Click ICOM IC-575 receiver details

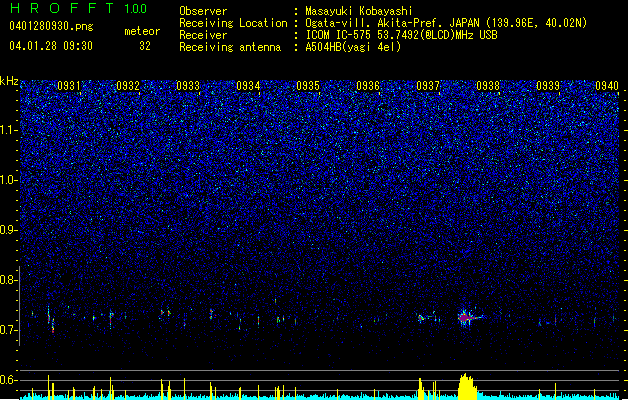point(402,35)
